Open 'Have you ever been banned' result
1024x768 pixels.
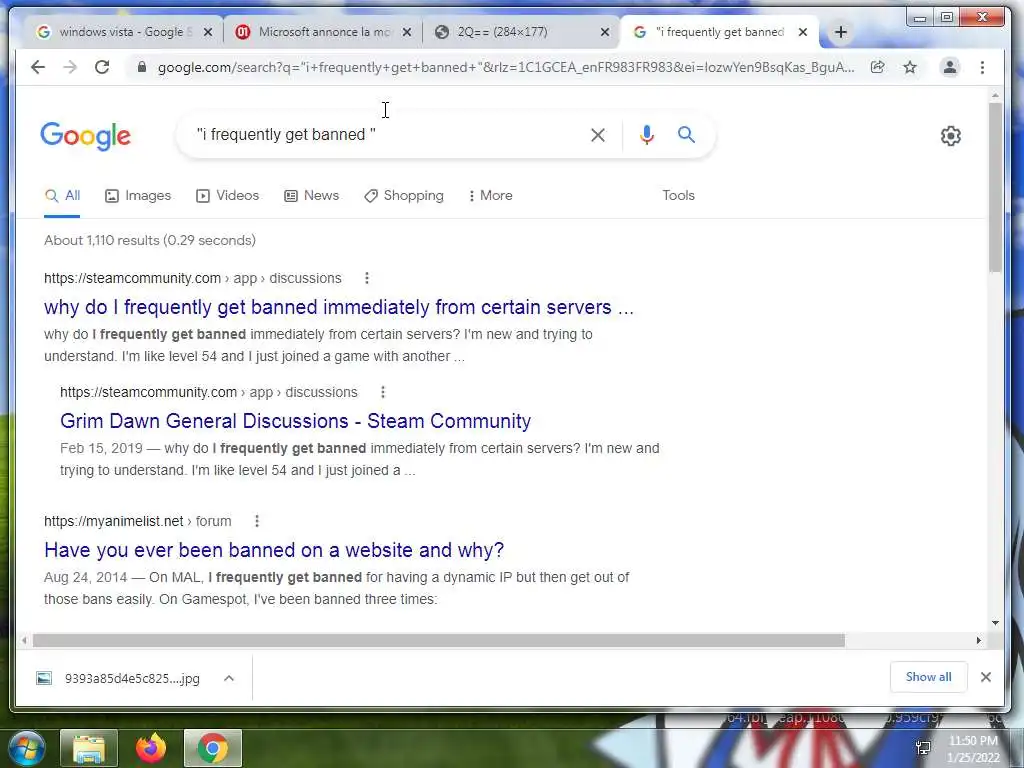point(274,550)
